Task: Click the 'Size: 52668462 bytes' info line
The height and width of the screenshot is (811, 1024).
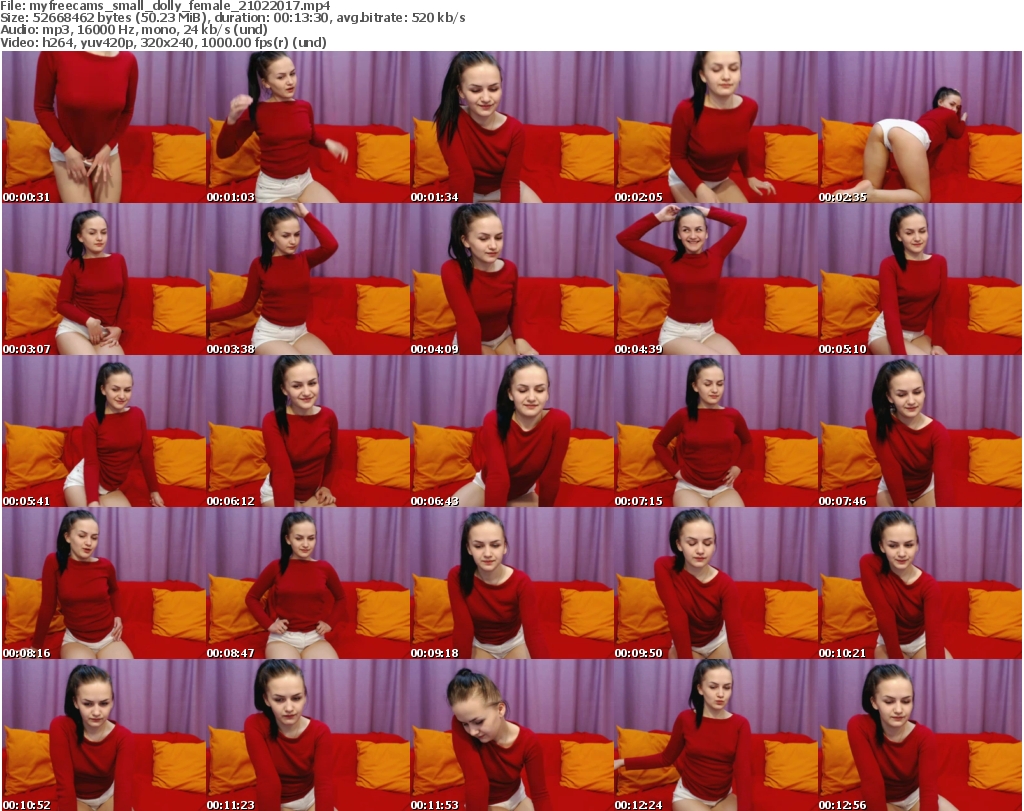Action: click(232, 18)
